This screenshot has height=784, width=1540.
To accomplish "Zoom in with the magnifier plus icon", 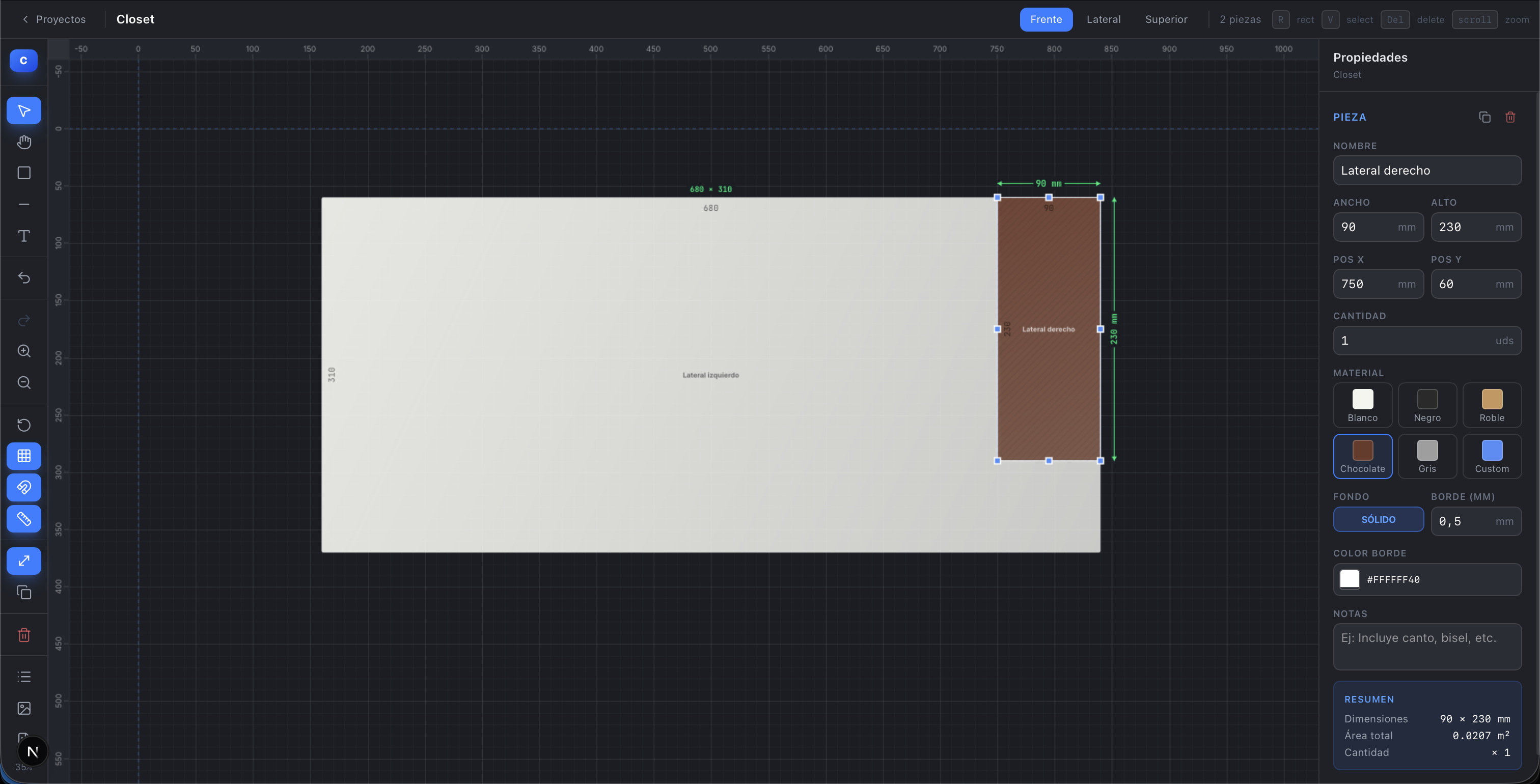I will coord(24,351).
